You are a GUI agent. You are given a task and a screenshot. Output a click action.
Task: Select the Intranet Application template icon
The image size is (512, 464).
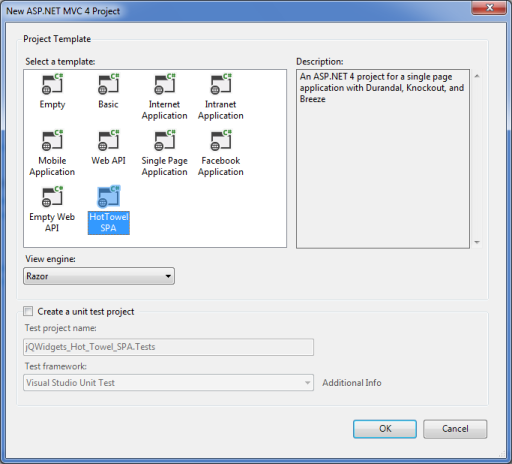pos(221,84)
